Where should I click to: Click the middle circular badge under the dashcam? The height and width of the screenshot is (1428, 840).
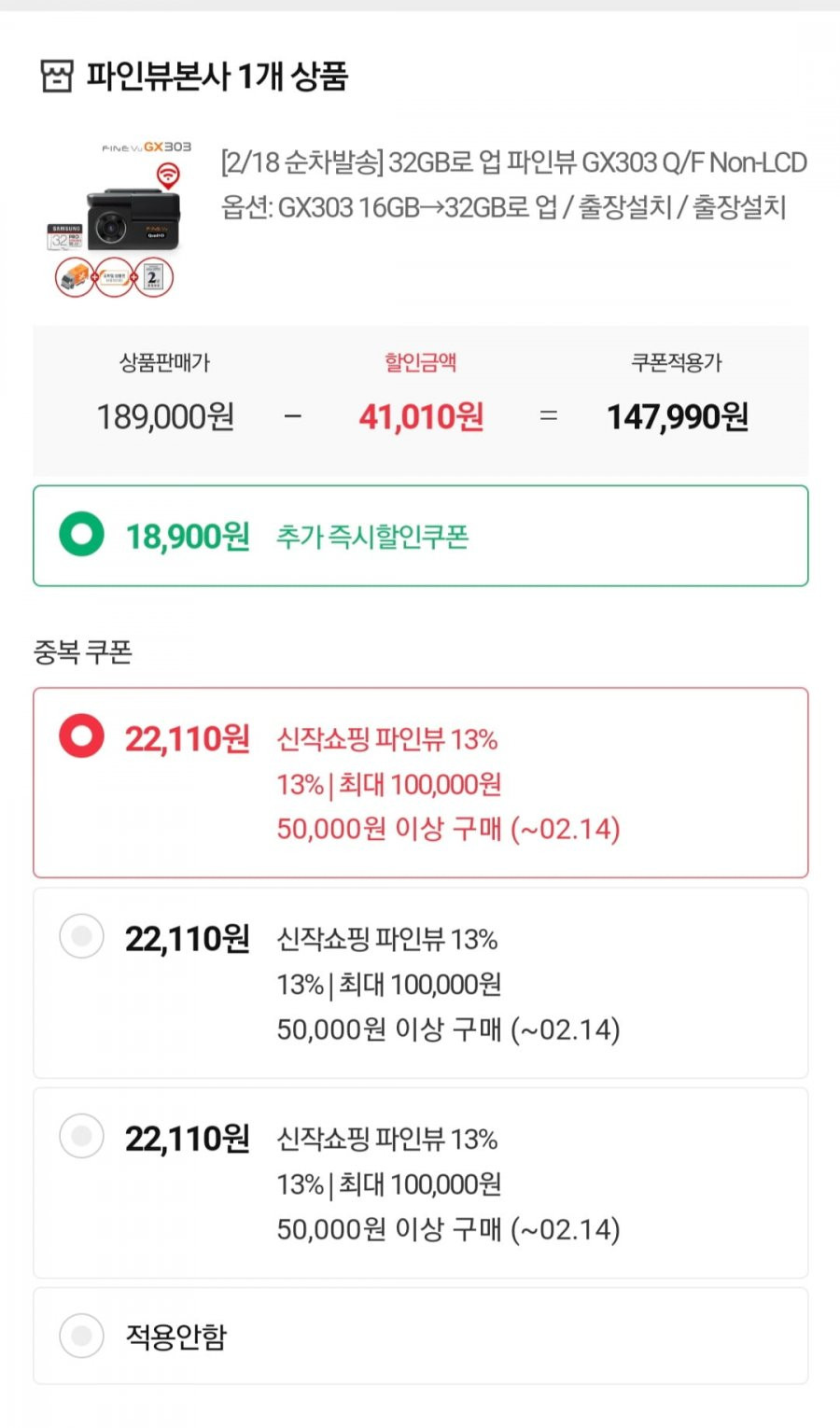coord(114,277)
